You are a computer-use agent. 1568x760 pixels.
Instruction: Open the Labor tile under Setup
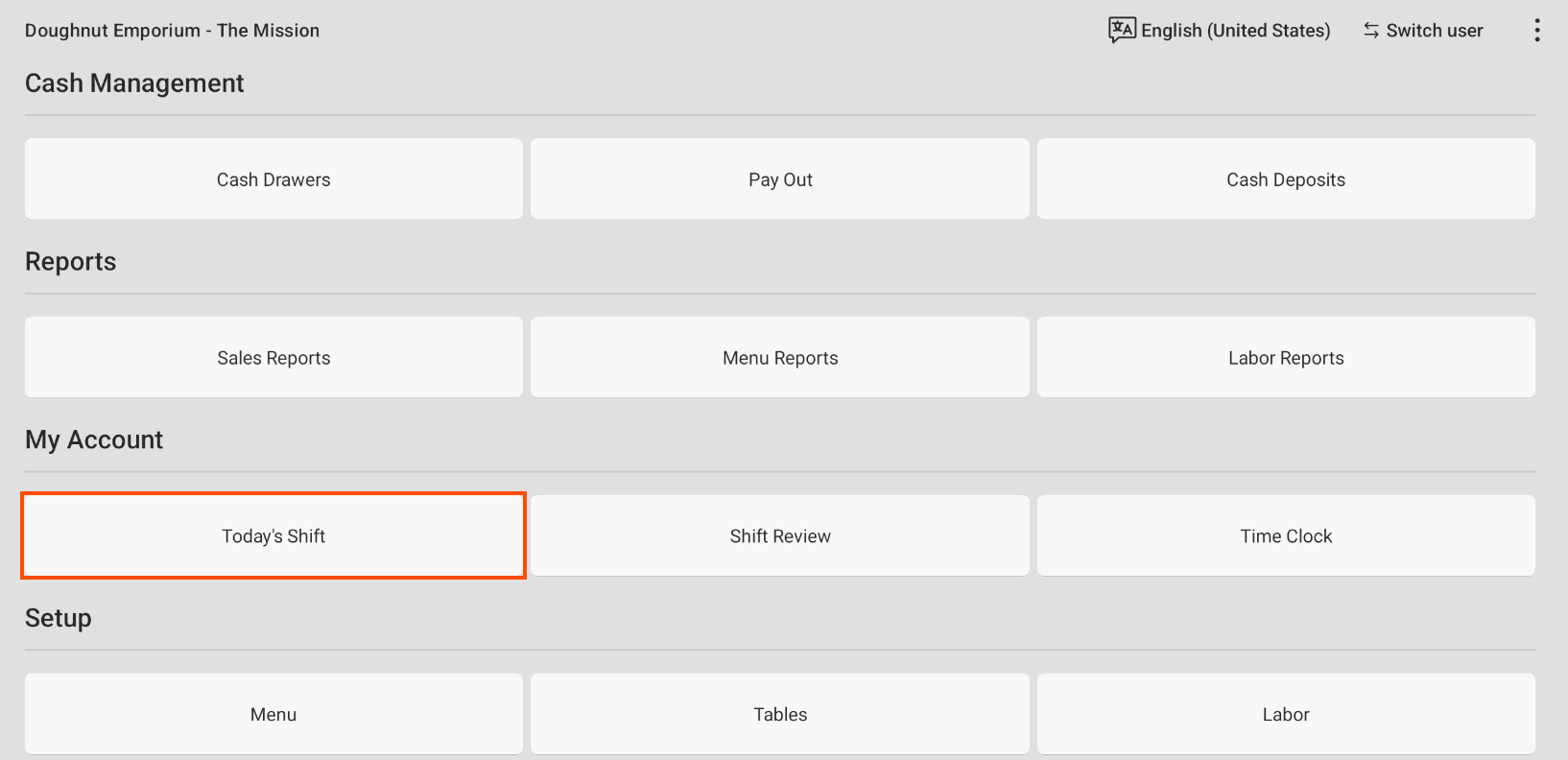[1286, 714]
